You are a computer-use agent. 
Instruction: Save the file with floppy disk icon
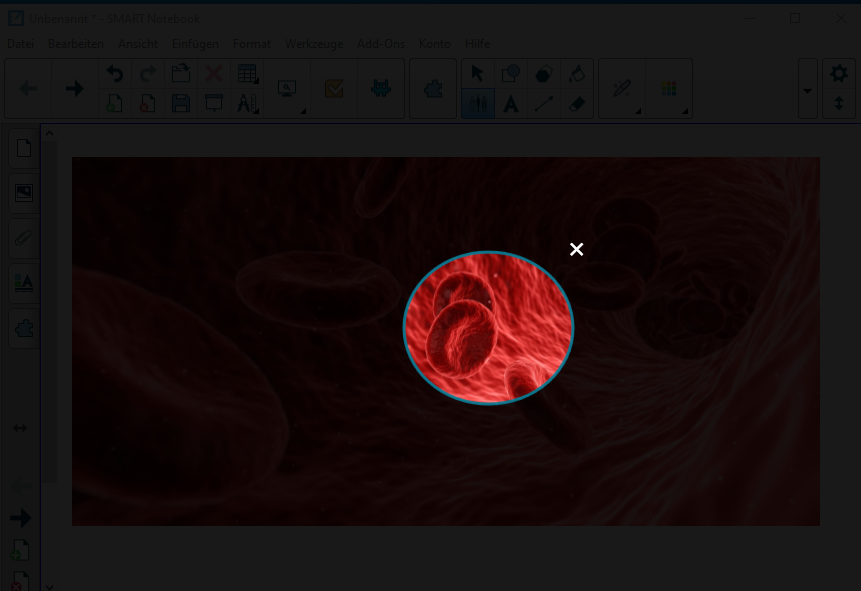pyautogui.click(x=181, y=104)
